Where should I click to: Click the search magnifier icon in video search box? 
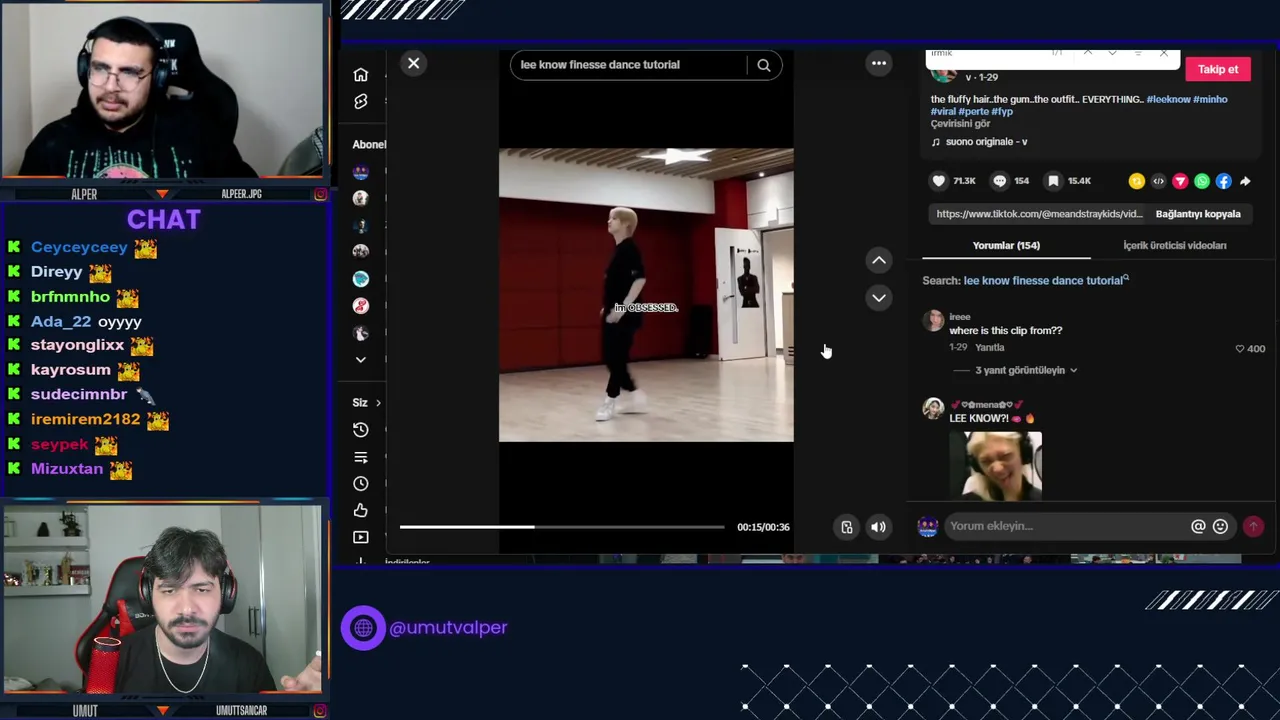(x=764, y=65)
